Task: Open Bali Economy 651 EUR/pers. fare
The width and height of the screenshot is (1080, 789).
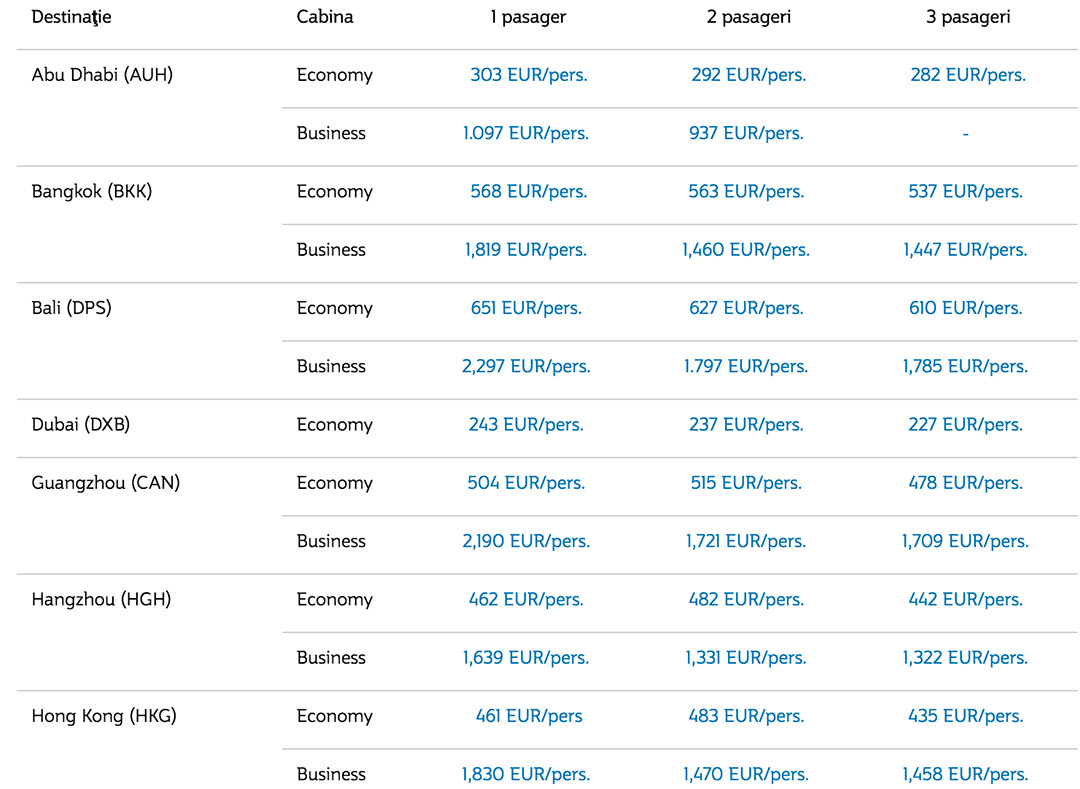Action: [526, 308]
